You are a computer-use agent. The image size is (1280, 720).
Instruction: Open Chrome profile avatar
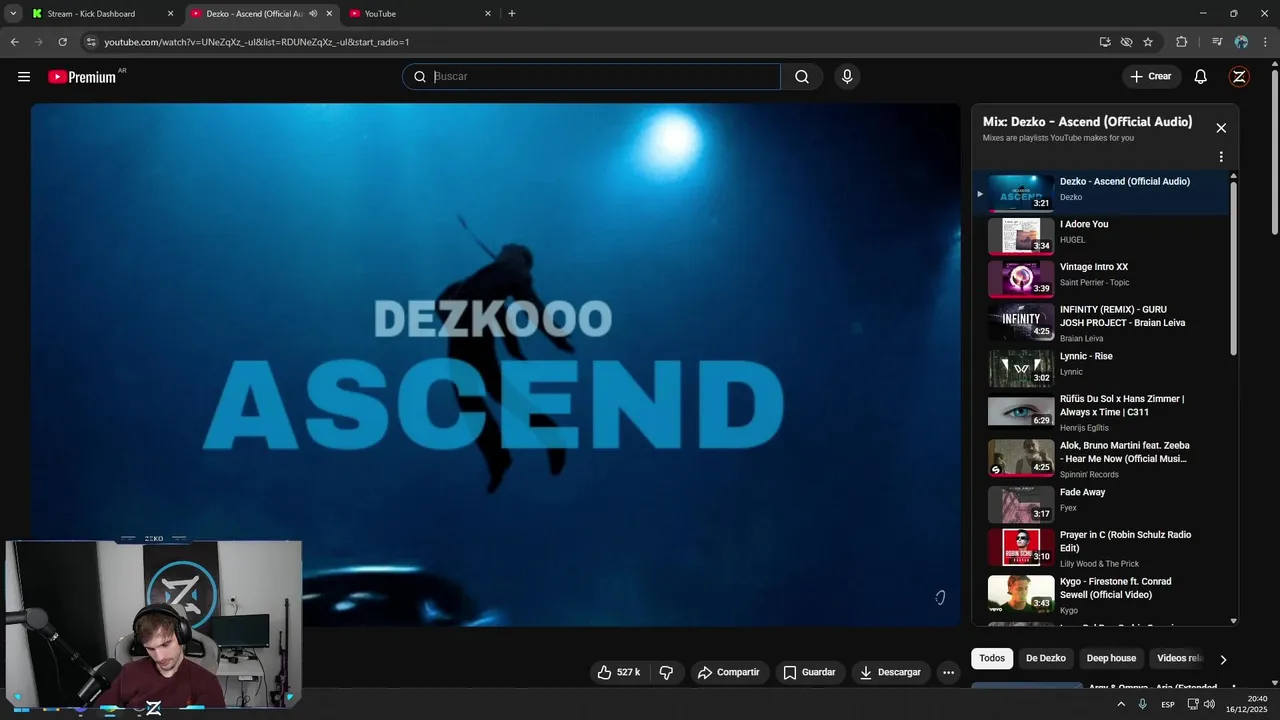coord(1241,42)
